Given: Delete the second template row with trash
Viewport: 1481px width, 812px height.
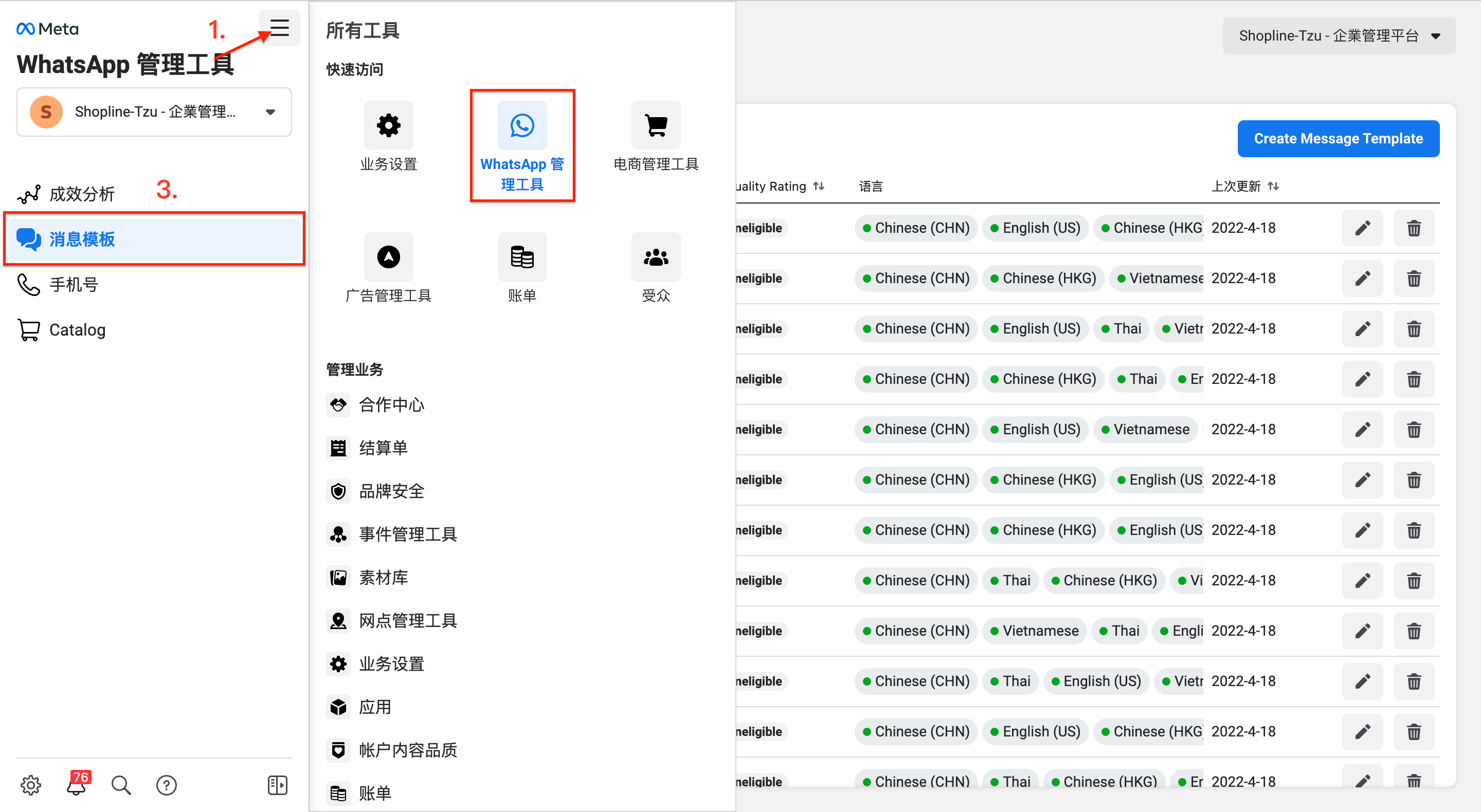Looking at the screenshot, I should (x=1414, y=279).
